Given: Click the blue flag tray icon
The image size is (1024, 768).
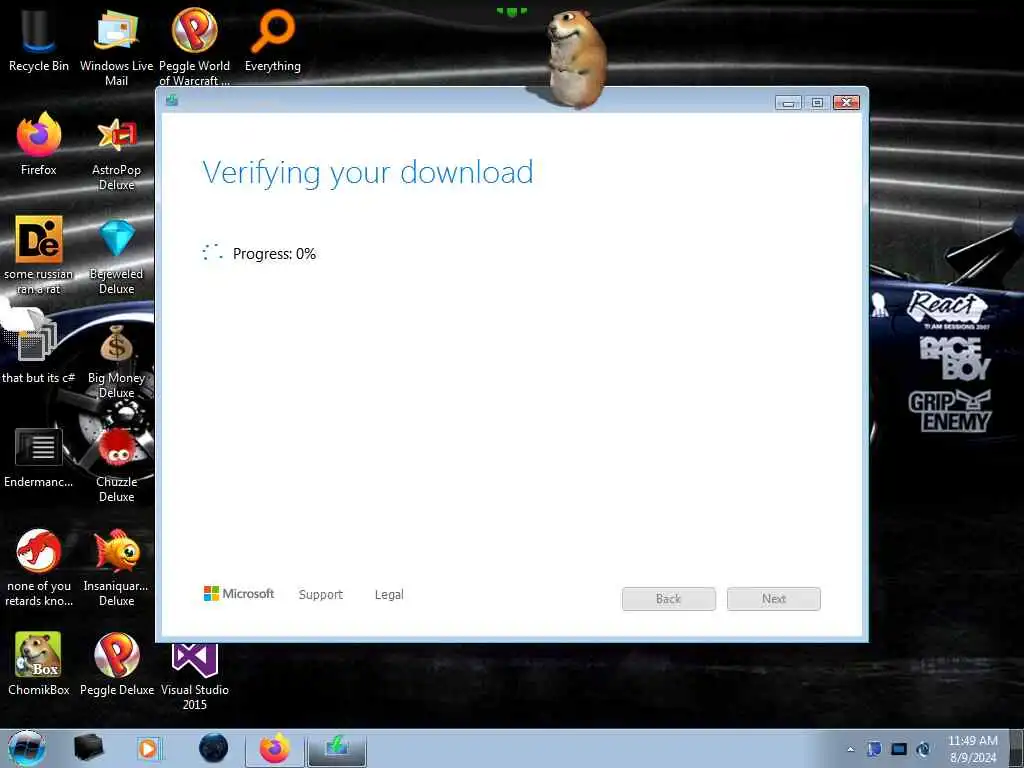Looking at the screenshot, I should (x=874, y=749).
